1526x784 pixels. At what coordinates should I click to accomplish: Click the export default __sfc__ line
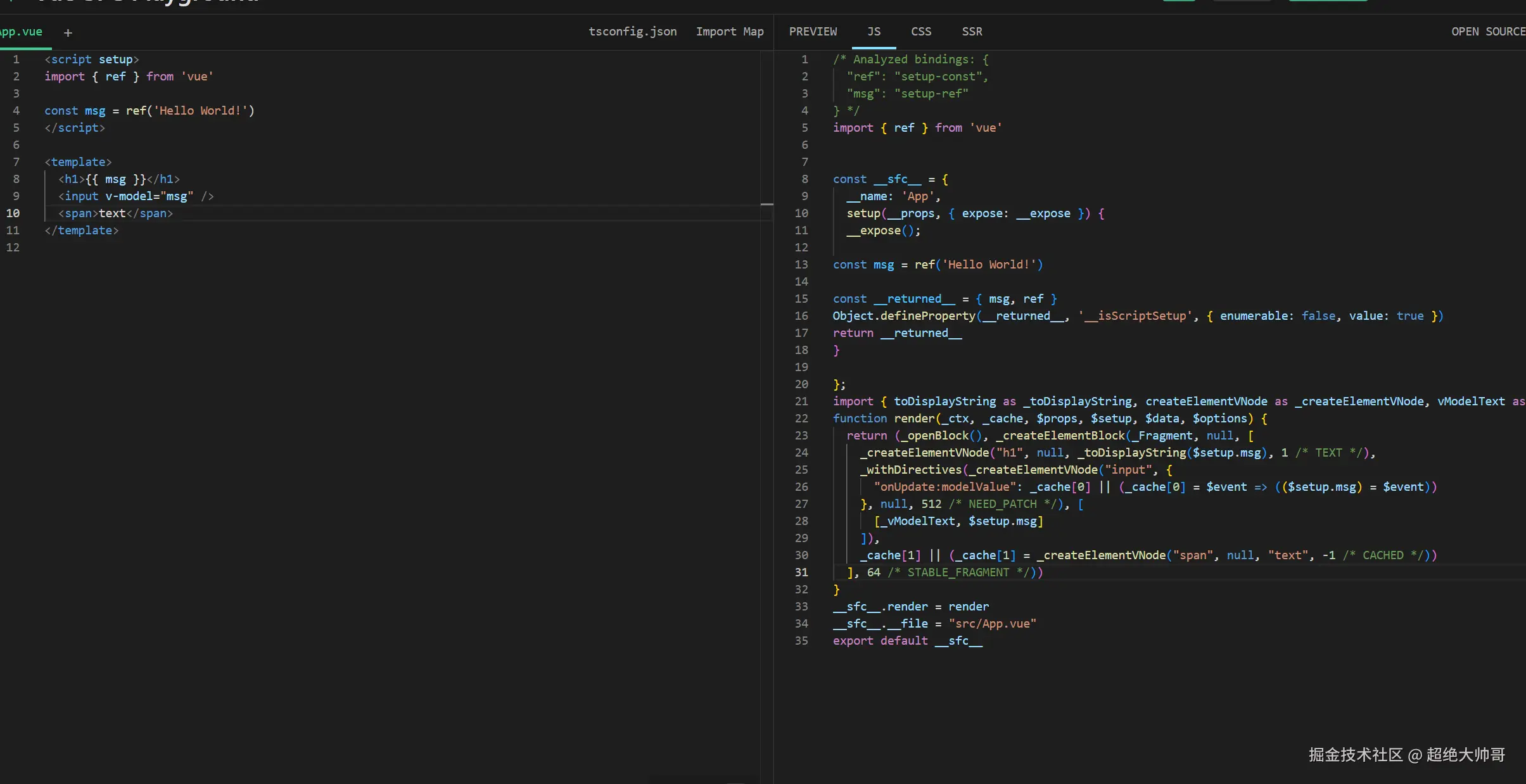[907, 641]
